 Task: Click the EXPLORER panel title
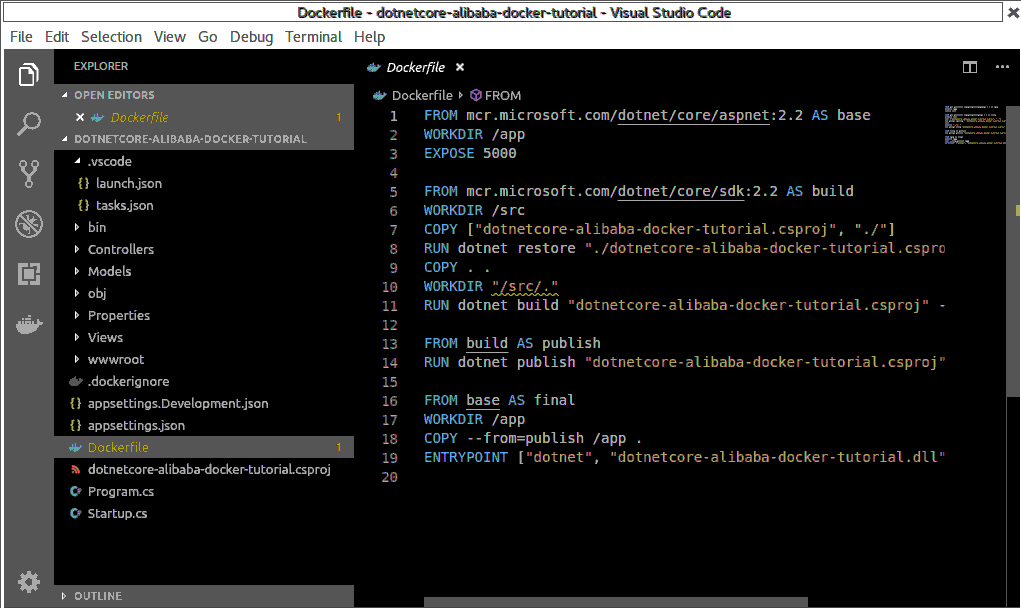(100, 66)
